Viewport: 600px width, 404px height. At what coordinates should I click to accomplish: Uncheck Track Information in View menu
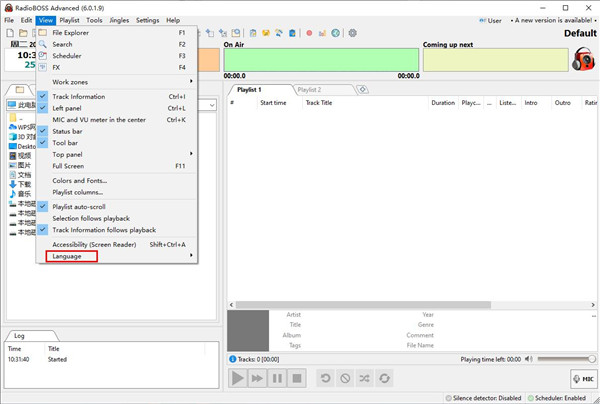point(78,96)
